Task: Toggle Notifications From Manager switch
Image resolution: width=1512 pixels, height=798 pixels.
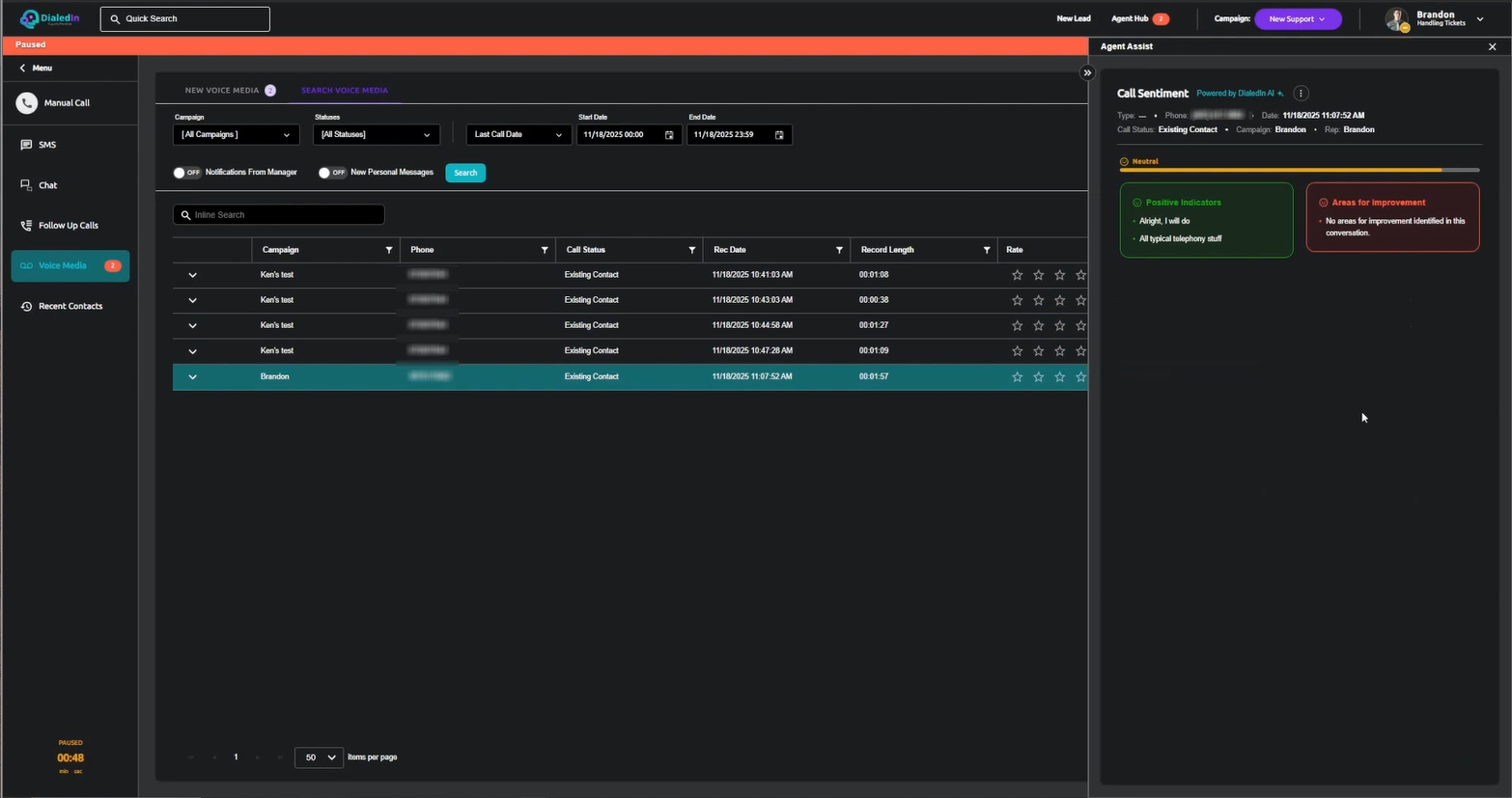Action: [185, 173]
